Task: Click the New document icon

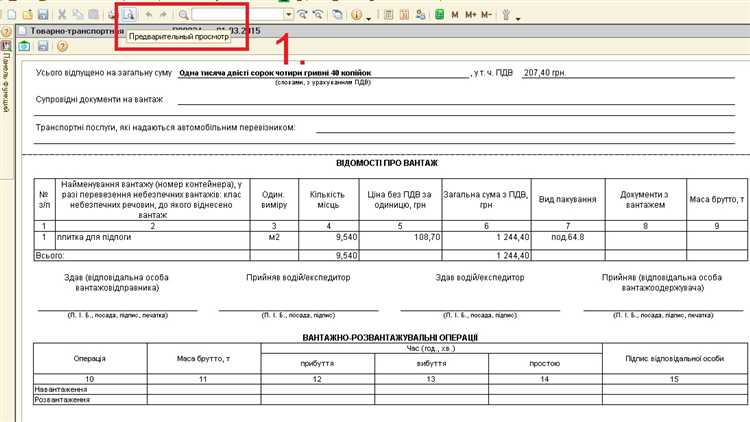Action: [x=12, y=14]
